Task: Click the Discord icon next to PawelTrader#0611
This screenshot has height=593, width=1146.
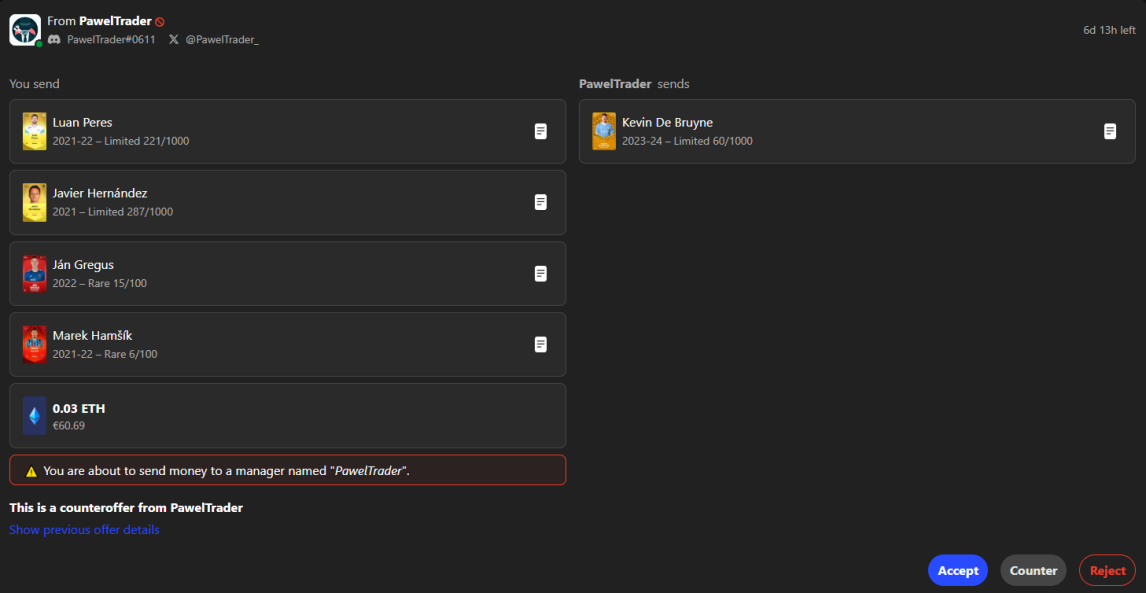Action: click(54, 39)
